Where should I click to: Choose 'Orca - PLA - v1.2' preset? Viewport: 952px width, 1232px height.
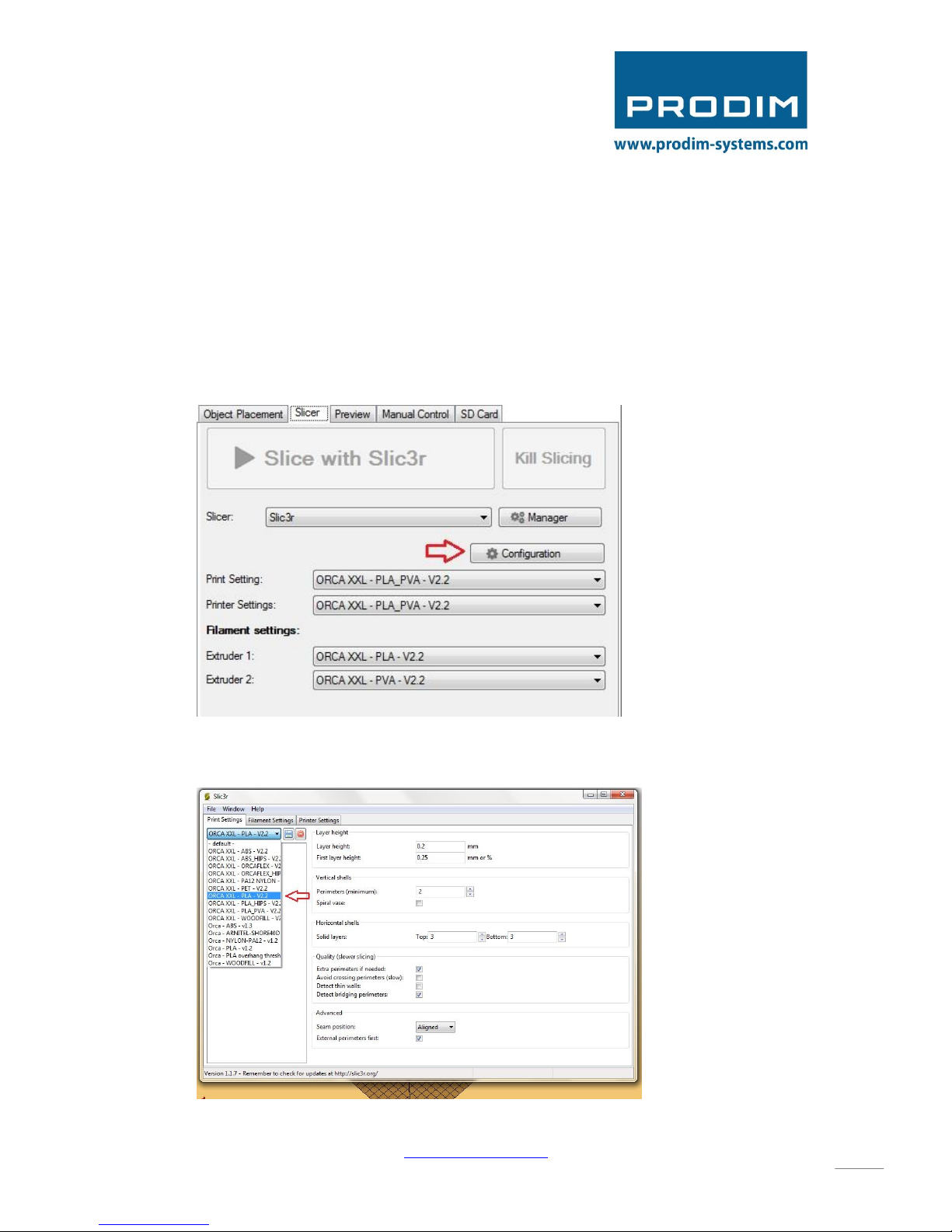244,948
